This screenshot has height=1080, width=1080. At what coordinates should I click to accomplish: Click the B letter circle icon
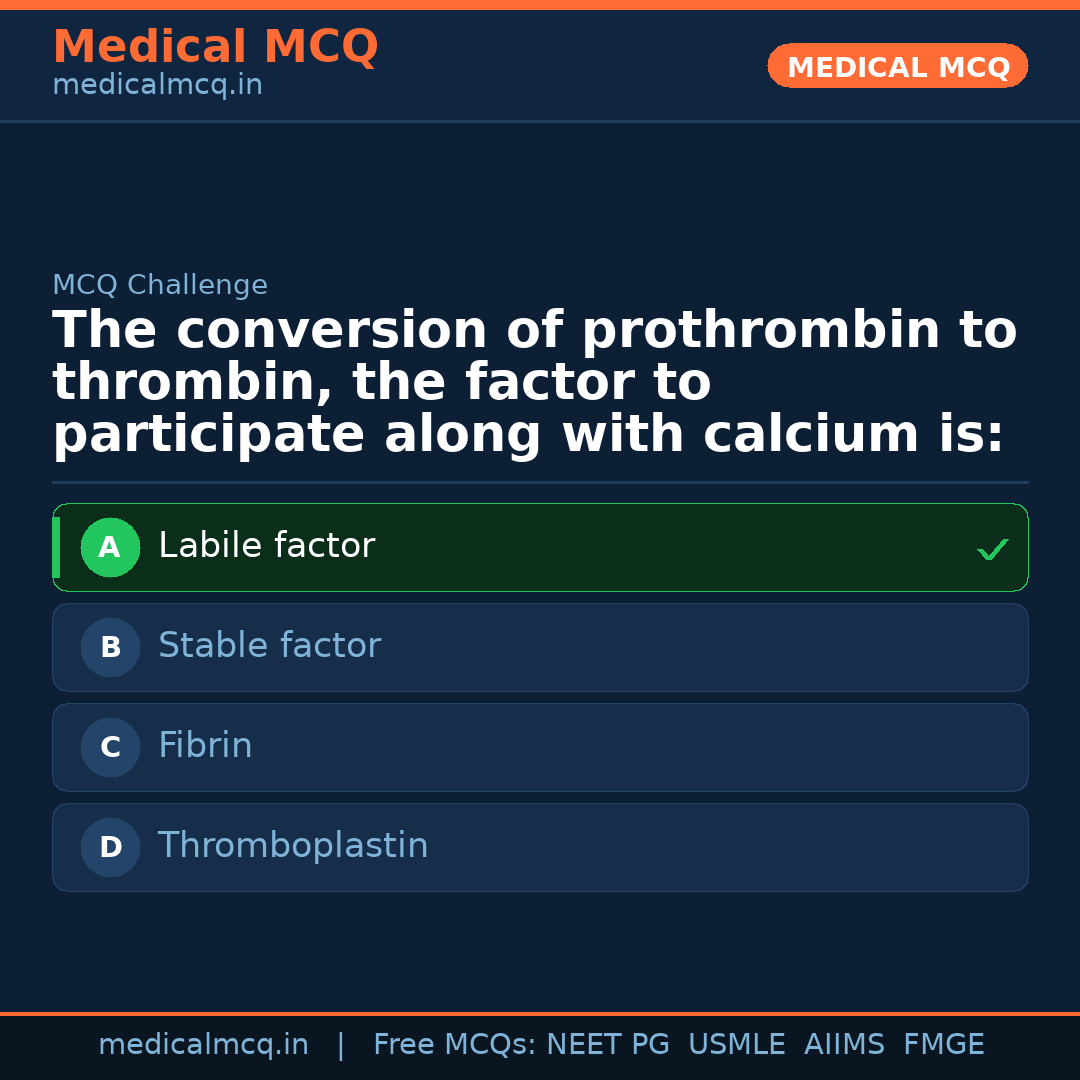[110, 647]
